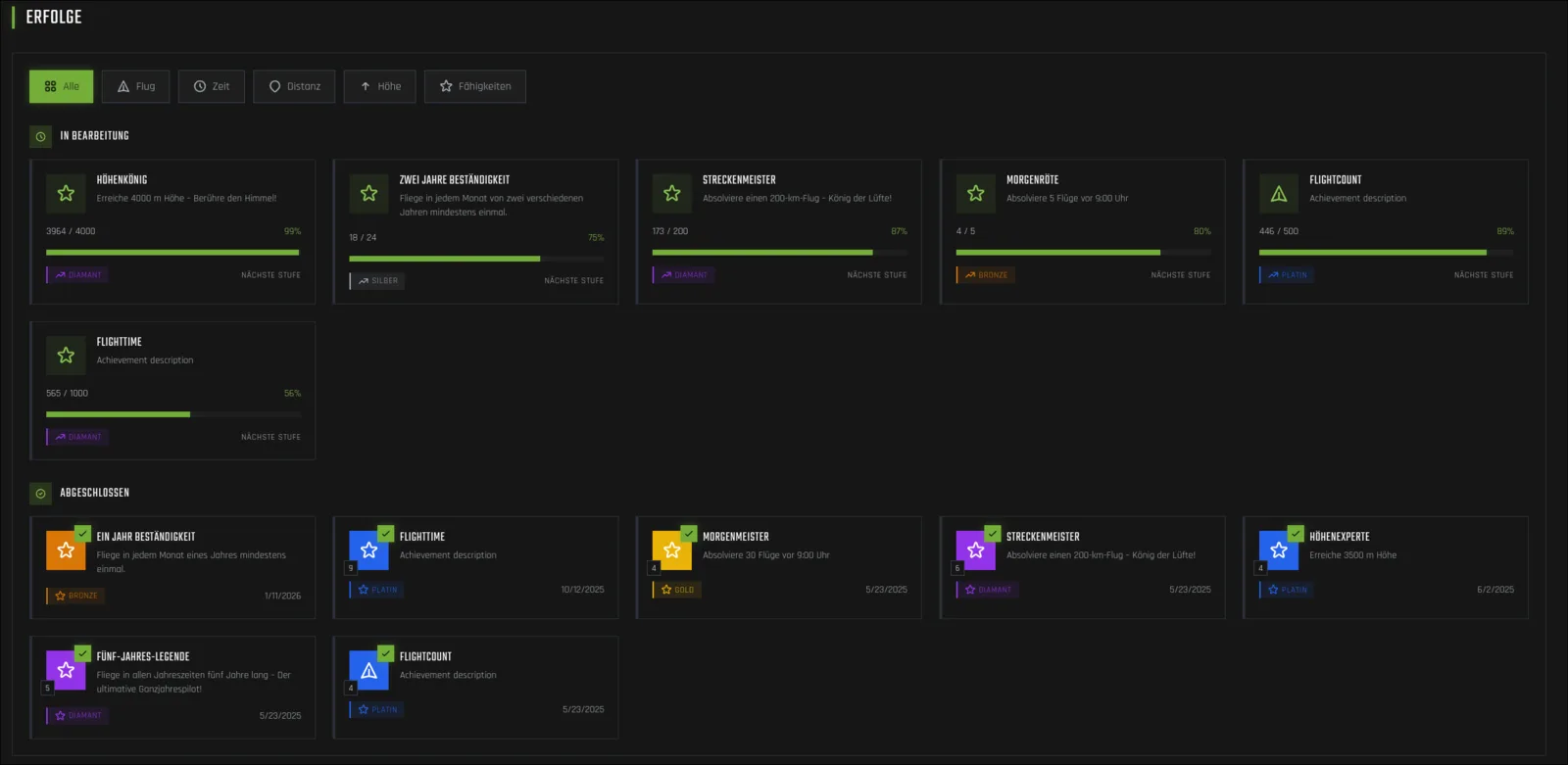1568x765 pixels.
Task: Click the level 5 badge on Fünf-Jahres-Legende icon
Action: pos(47,688)
